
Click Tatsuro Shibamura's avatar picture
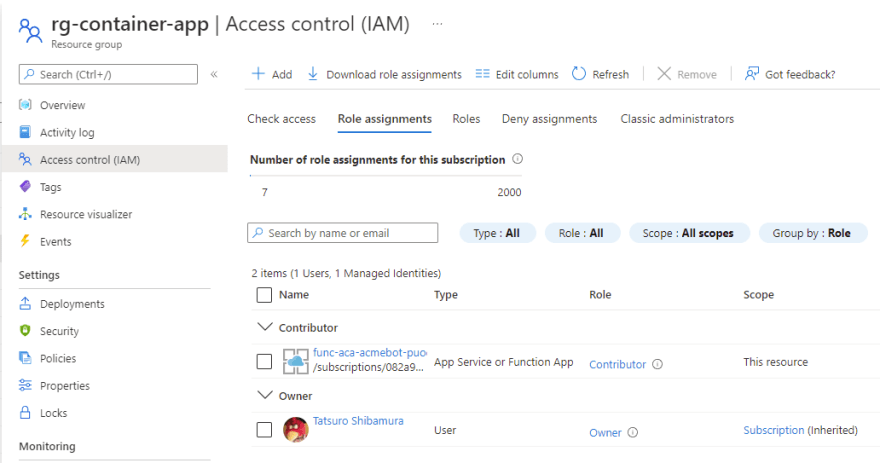coord(296,430)
